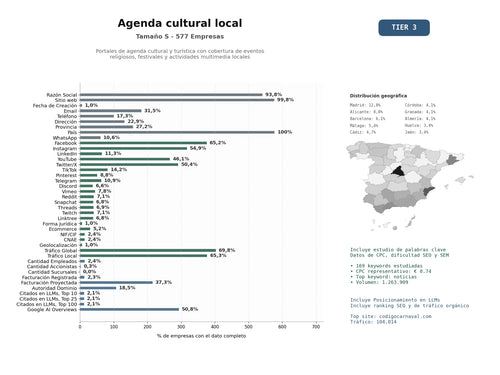This screenshot has width=500, height=375.
Task: Click the 'CNAE' row label
Action: (70, 240)
